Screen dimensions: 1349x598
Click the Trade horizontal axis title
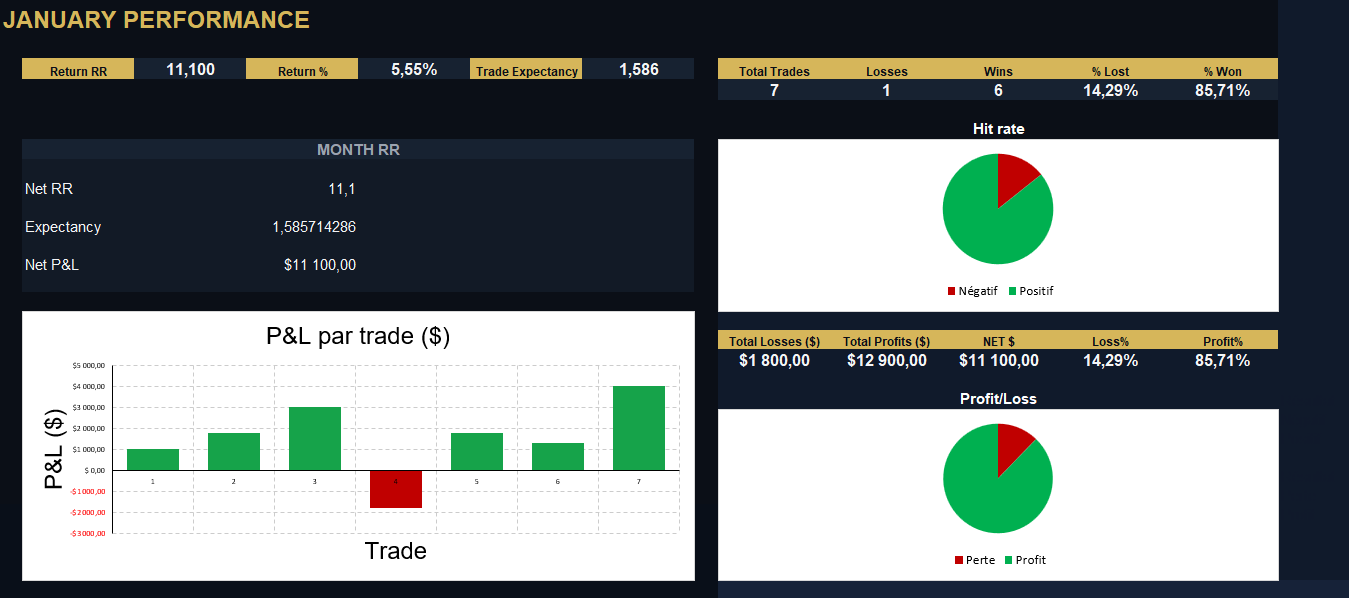tap(395, 551)
